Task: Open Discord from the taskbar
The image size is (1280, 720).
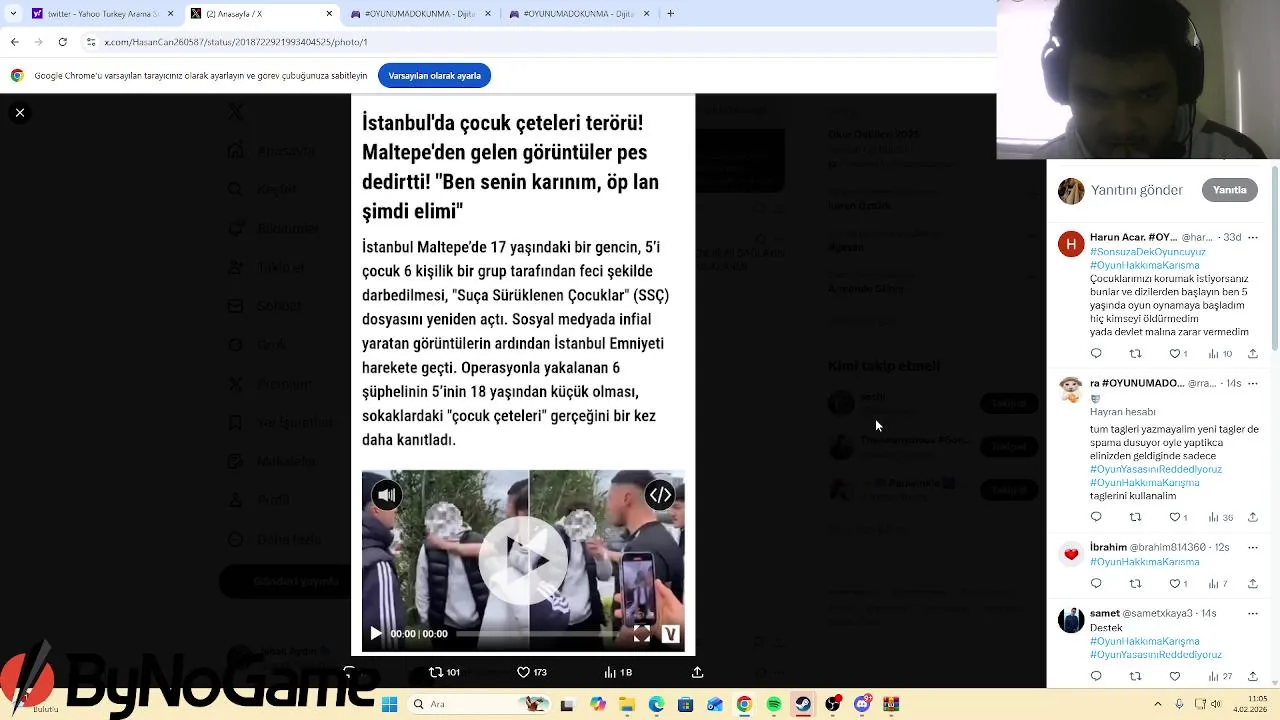Action: (x=862, y=704)
